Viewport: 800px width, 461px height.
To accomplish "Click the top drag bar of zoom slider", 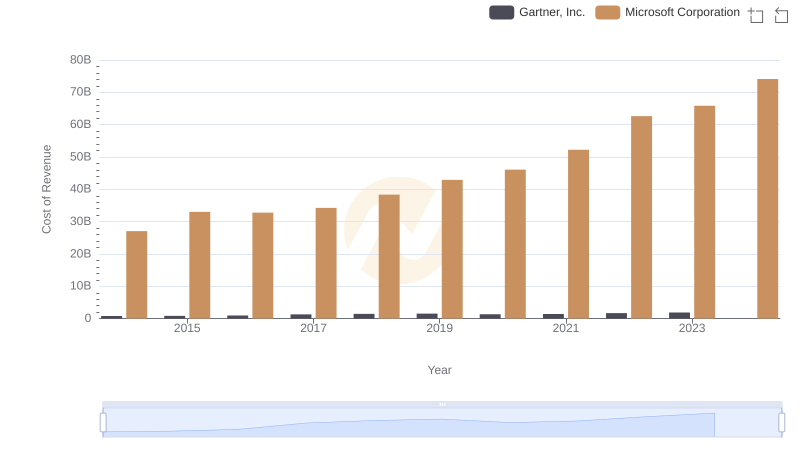I will [x=442, y=404].
